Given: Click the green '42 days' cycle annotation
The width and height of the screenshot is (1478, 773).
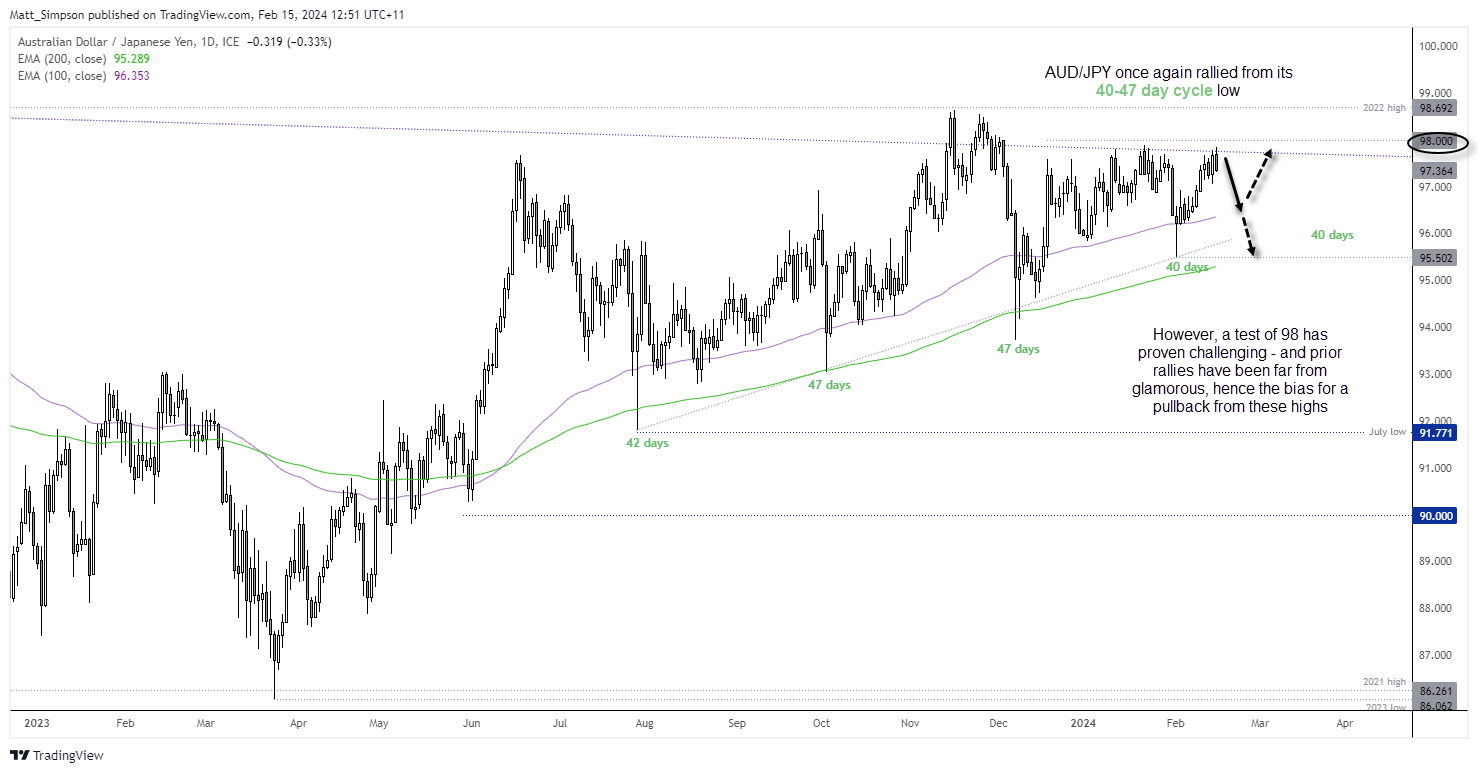Looking at the screenshot, I should [x=645, y=443].
